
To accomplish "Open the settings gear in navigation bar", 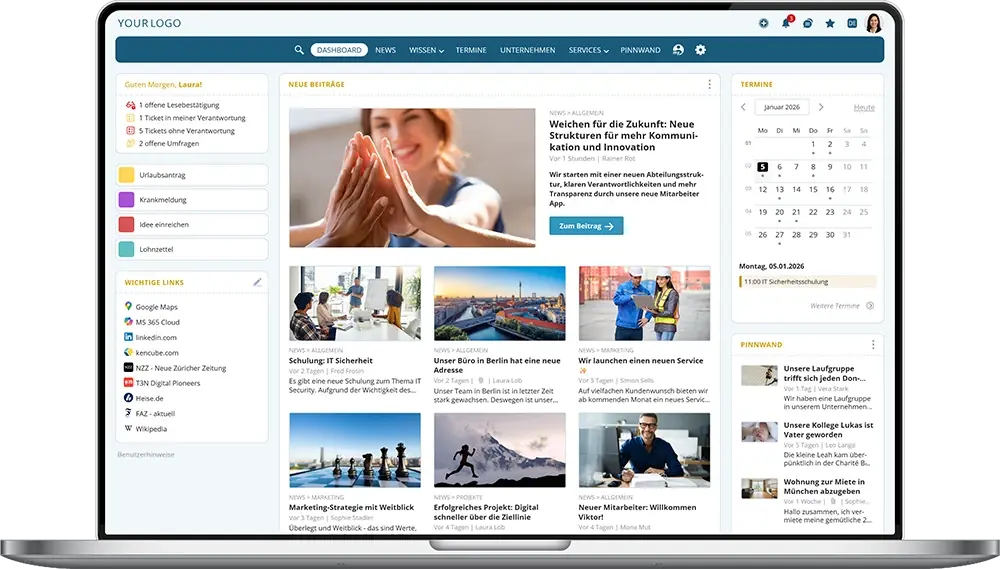I will 700,50.
